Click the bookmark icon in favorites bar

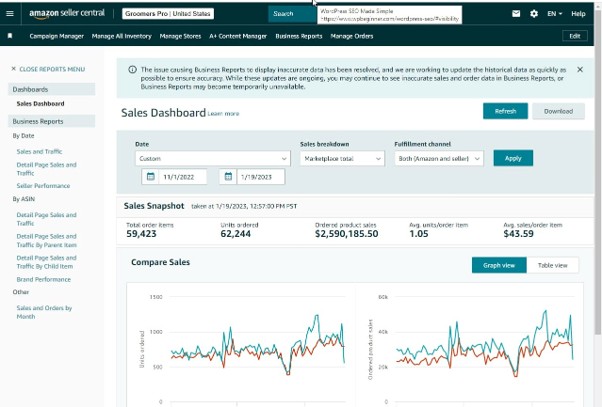pyautogui.click(x=10, y=36)
